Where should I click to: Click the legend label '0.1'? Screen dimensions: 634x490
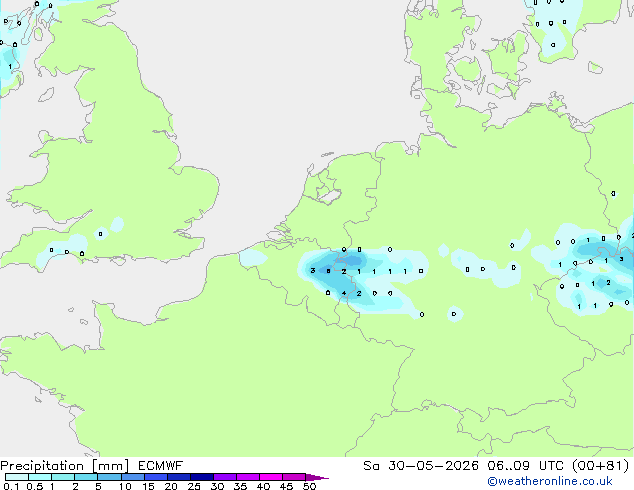[x=12, y=486]
